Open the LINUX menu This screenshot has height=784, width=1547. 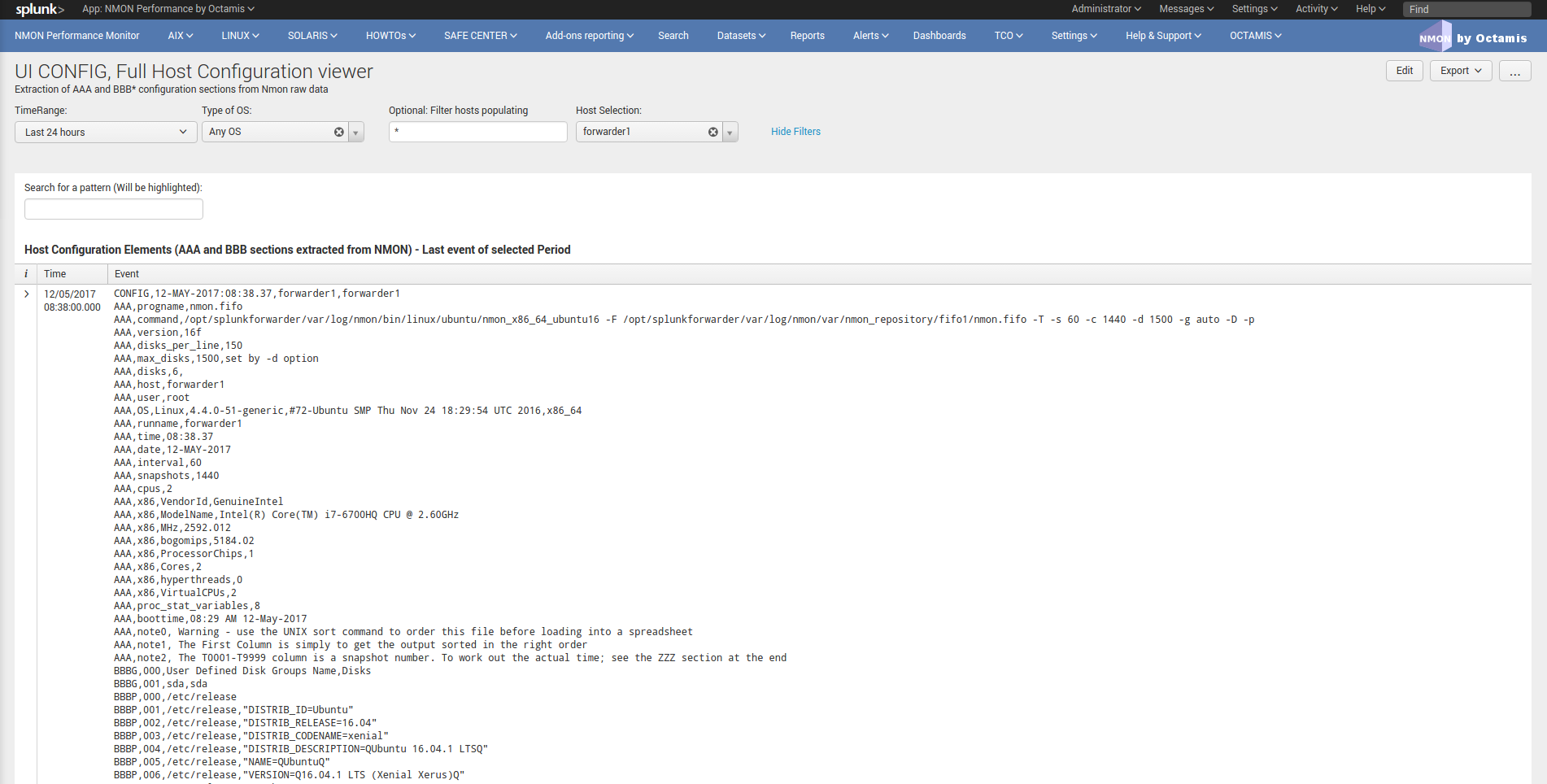[240, 36]
